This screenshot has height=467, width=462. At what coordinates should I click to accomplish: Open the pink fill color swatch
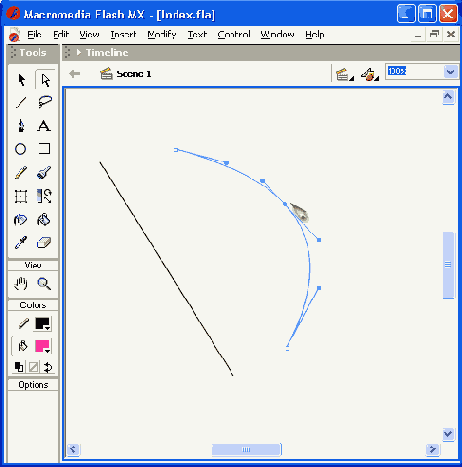tap(43, 346)
